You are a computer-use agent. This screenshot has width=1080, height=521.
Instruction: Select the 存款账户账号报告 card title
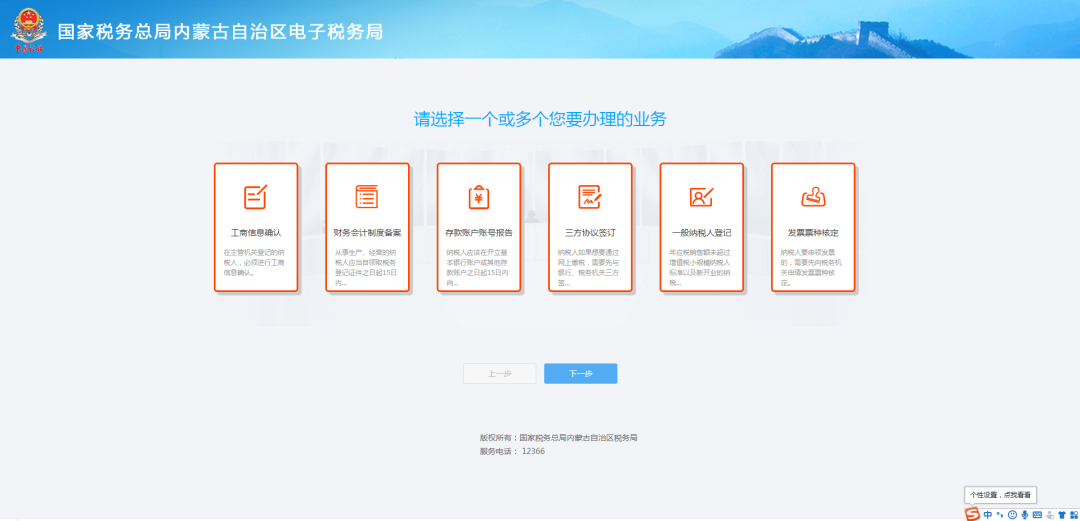[x=479, y=233]
